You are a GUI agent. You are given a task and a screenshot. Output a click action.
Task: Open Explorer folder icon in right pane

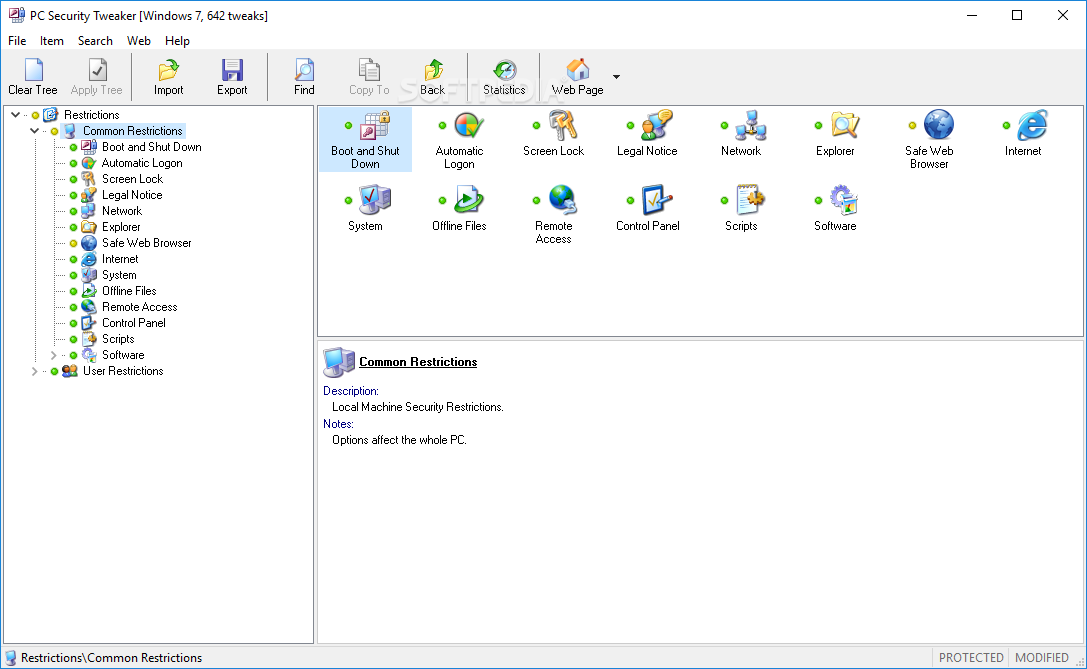click(844, 125)
